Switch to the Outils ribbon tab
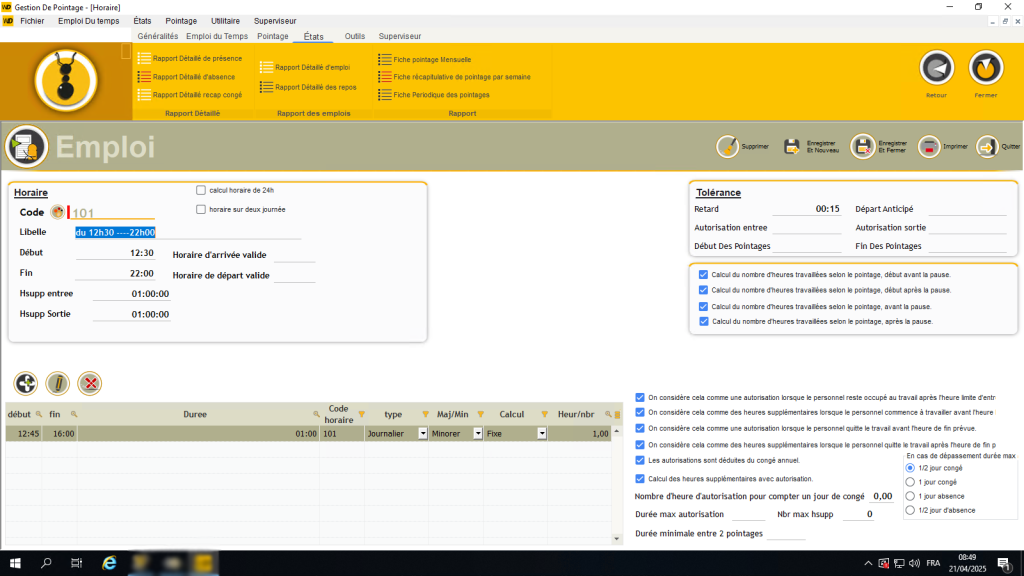1024x576 pixels. 354,36
